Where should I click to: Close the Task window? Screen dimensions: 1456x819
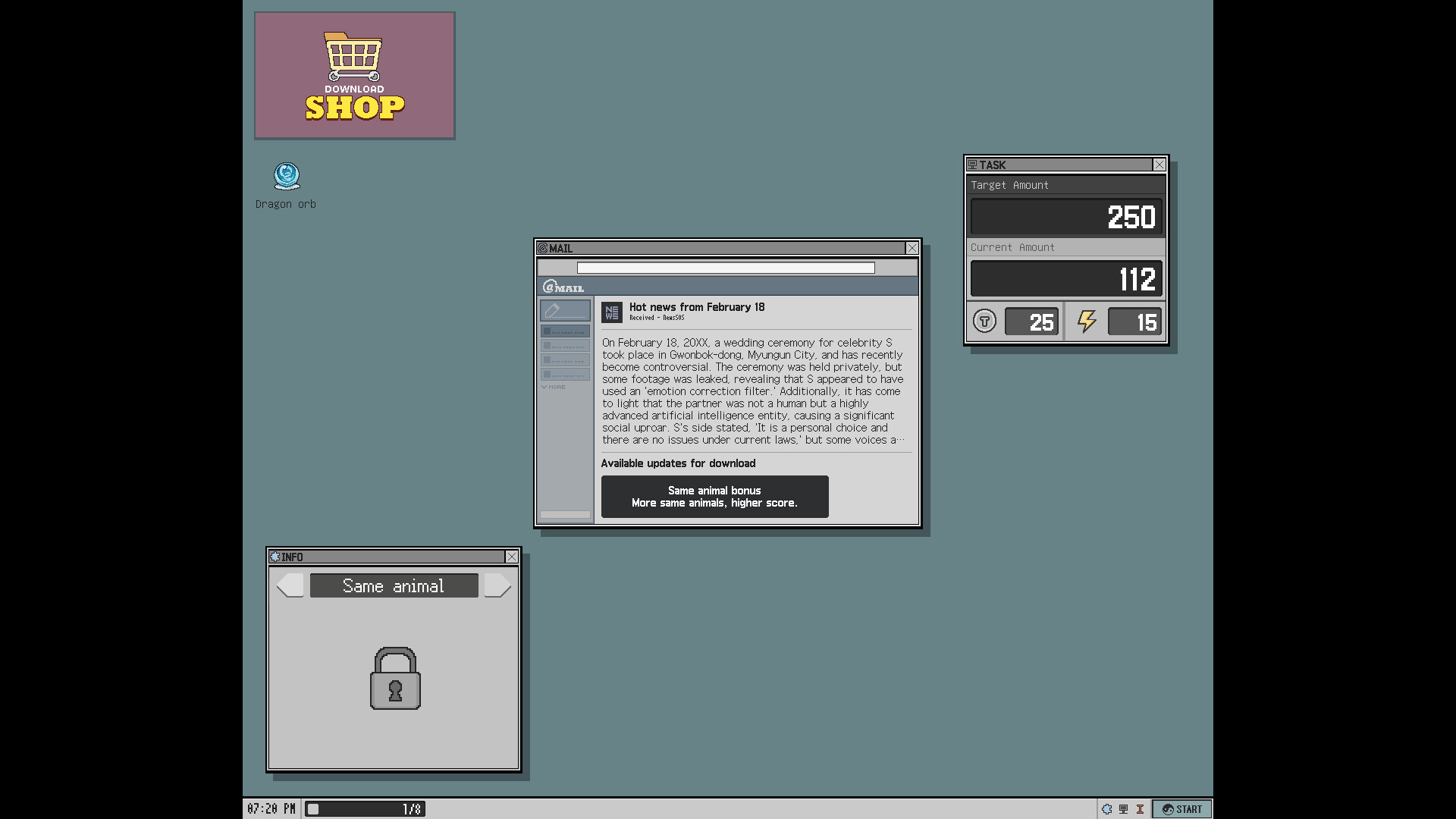(1159, 165)
